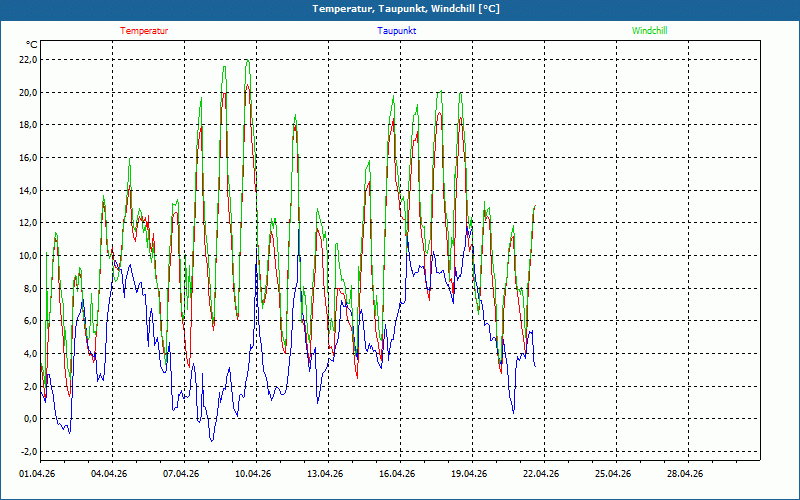Select the 01.04.26 date label
Screen dimensions: 800x500
click(37, 474)
